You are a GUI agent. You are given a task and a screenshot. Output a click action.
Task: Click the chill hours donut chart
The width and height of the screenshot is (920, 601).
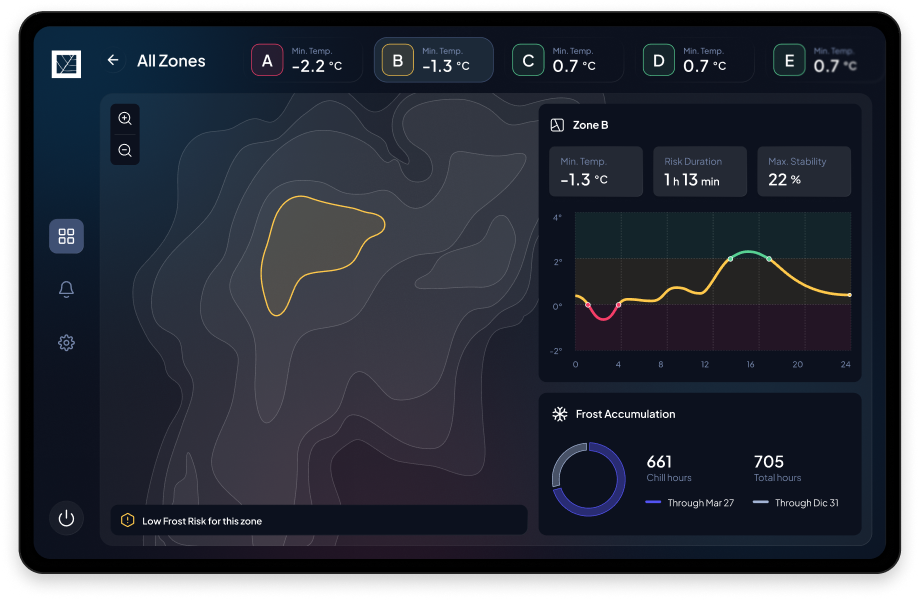588,480
